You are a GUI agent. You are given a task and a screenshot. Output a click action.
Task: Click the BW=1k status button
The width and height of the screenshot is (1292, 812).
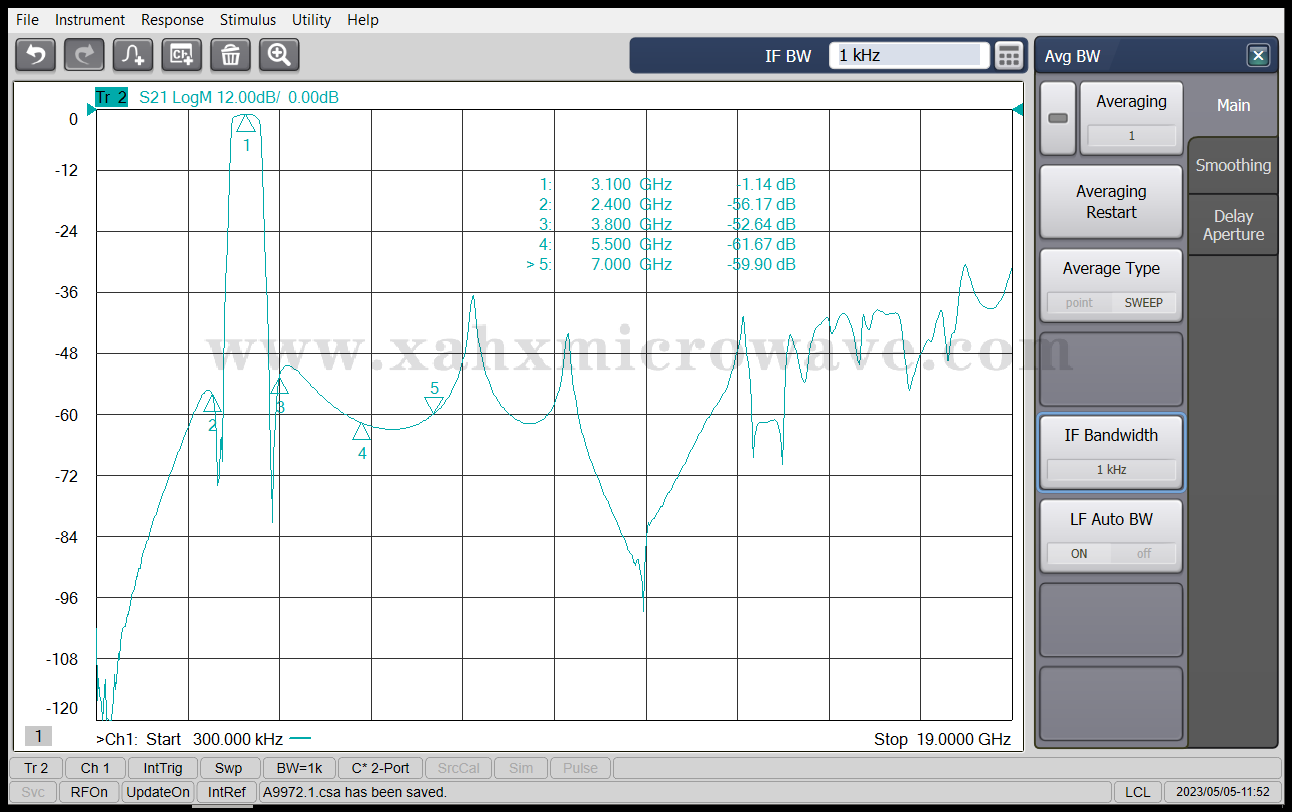pos(299,768)
